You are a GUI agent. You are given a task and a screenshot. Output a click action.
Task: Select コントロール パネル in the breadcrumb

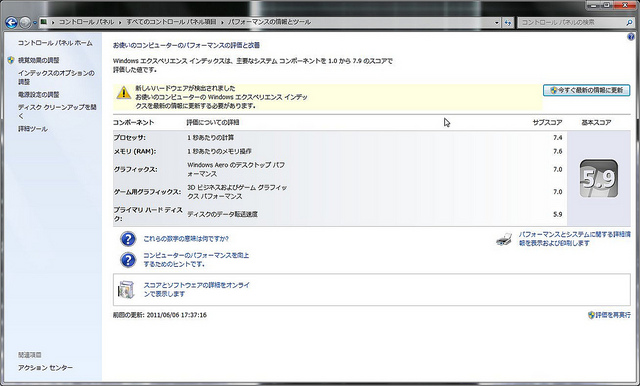click(86, 22)
